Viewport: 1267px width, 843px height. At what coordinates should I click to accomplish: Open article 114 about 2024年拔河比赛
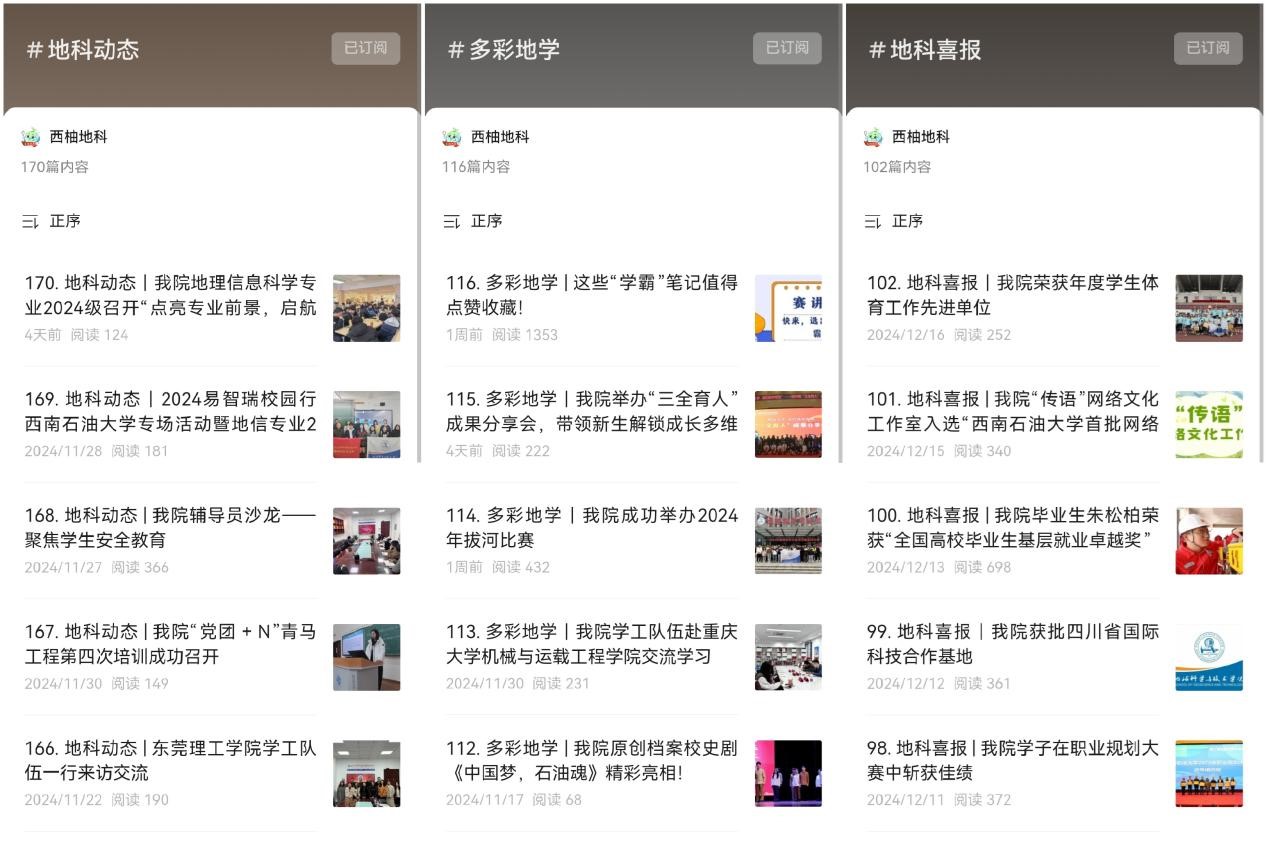pos(591,528)
